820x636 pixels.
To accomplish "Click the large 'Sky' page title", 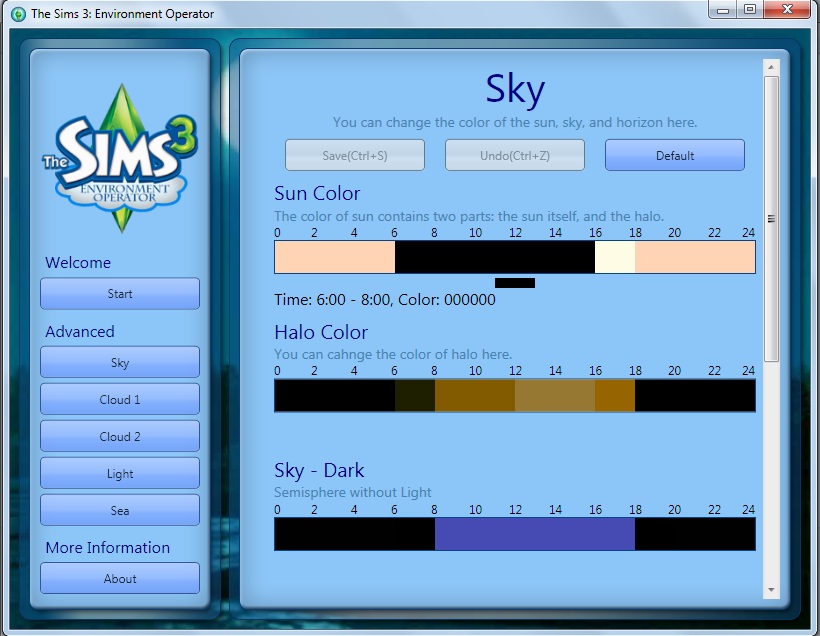I will (515, 89).
